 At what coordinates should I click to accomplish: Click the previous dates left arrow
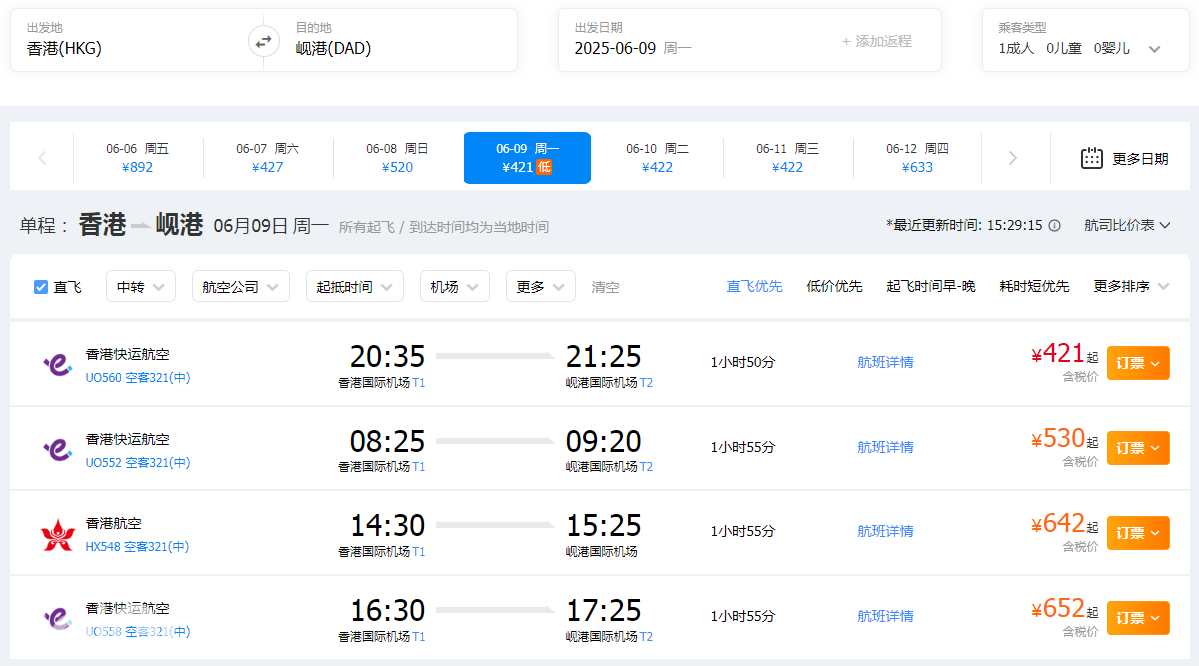(42, 158)
